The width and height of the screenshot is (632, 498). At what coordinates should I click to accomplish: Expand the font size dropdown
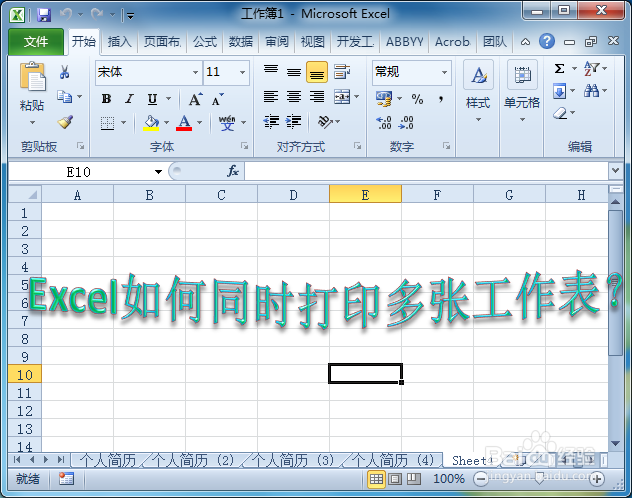pos(243,73)
